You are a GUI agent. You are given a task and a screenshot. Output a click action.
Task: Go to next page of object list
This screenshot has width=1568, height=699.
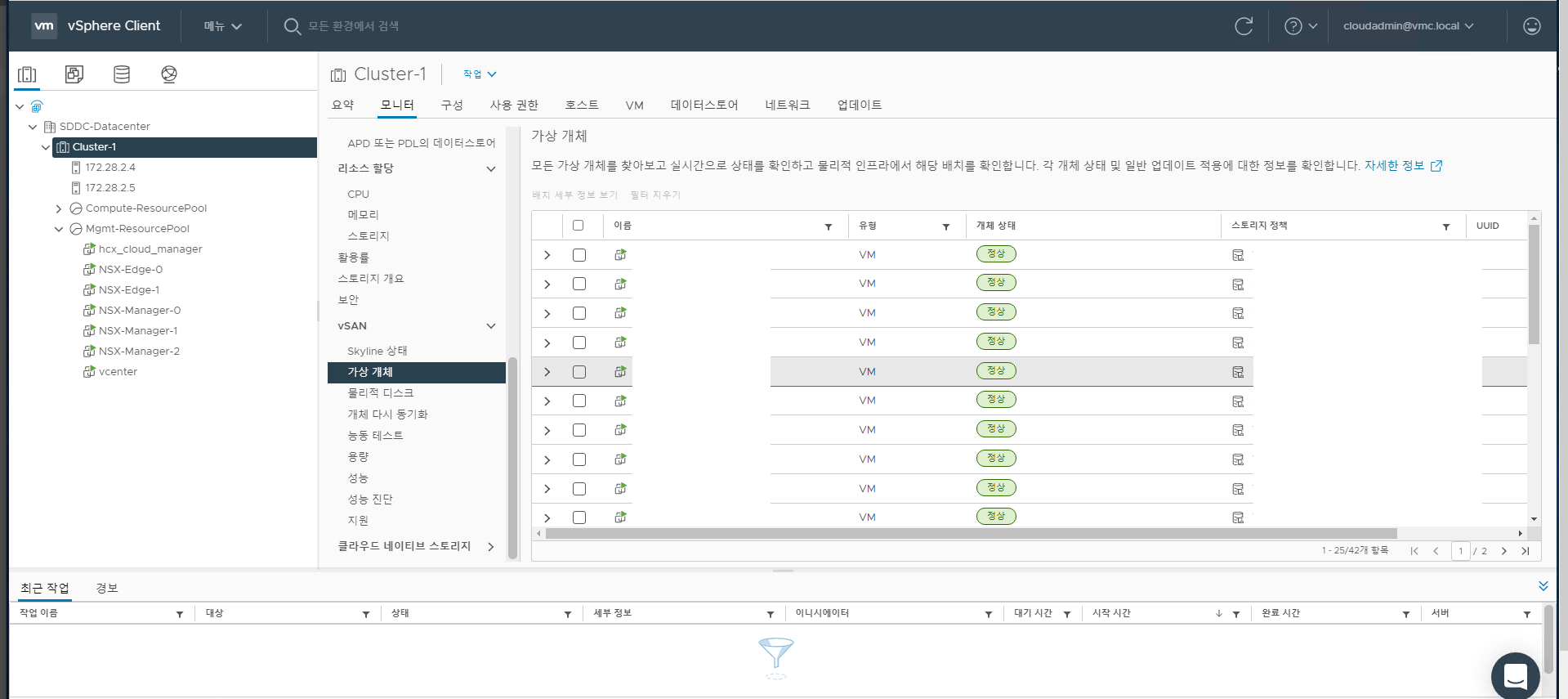point(1503,551)
